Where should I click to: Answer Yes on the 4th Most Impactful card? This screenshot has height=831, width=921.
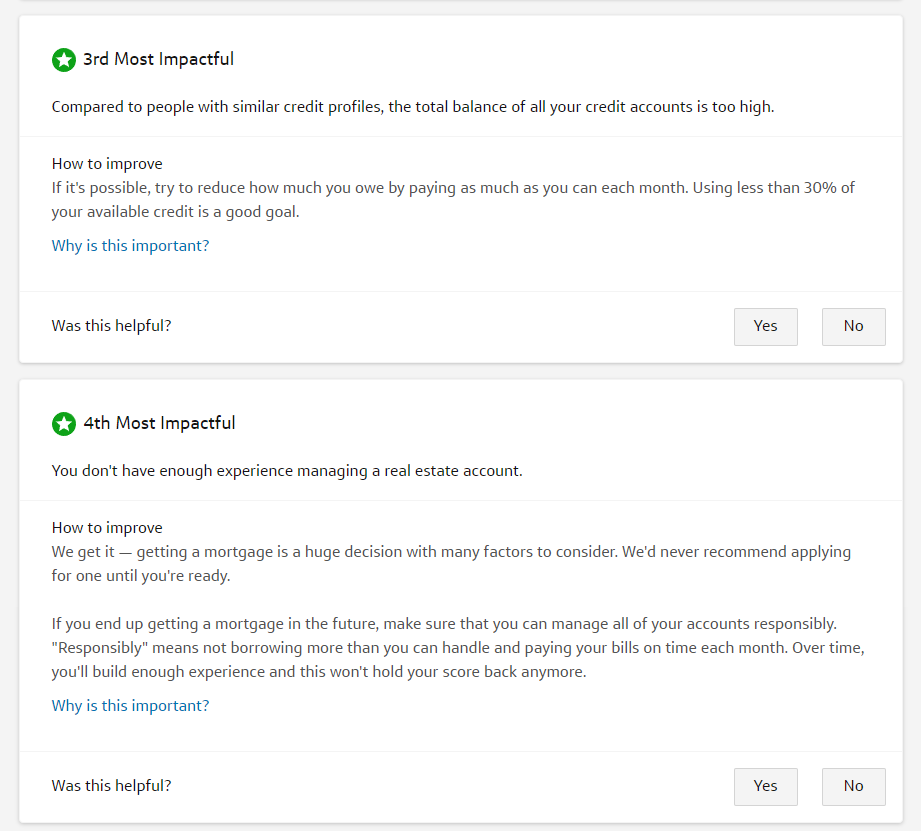(x=765, y=786)
